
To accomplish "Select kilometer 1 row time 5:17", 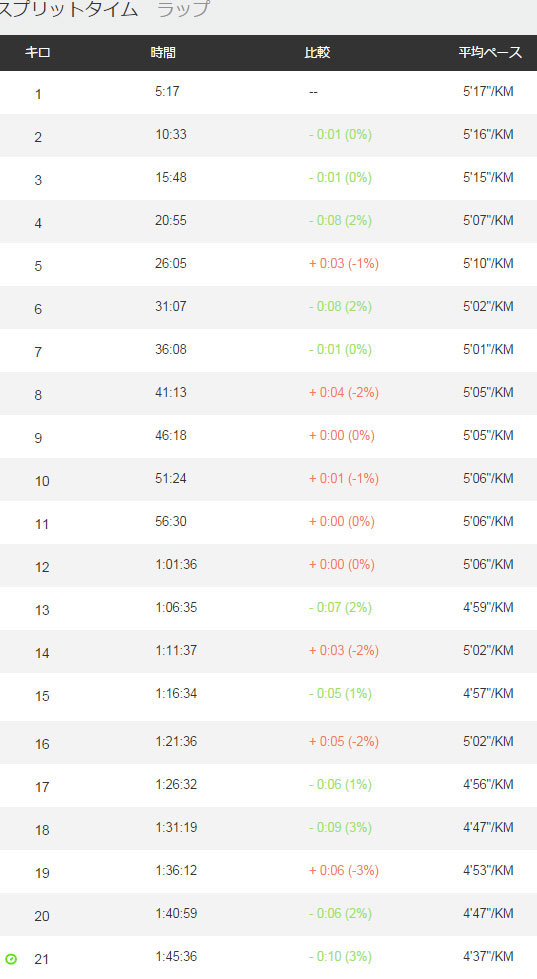I will [167, 91].
